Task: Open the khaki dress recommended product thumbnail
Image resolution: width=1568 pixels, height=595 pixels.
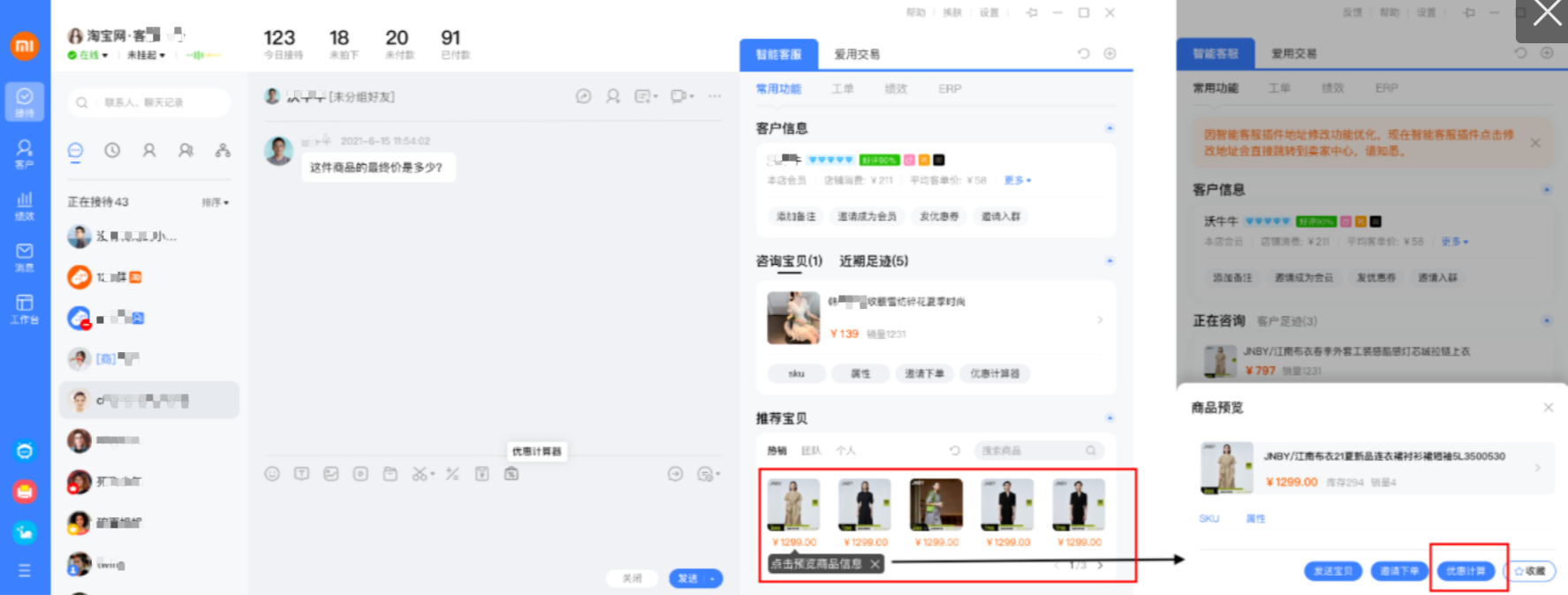Action: click(793, 505)
